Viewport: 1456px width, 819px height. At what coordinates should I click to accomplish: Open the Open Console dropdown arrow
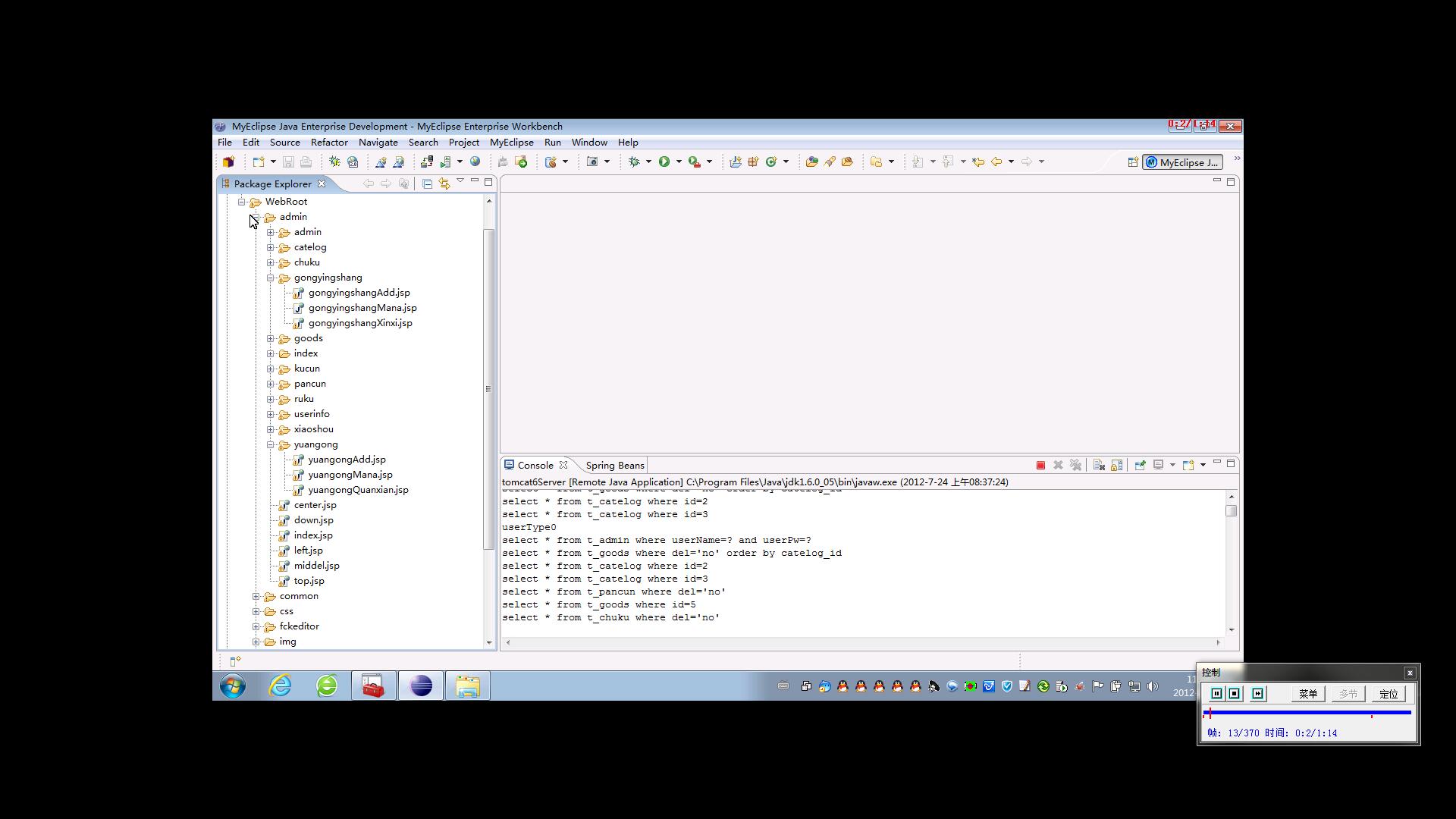[x=1203, y=465]
